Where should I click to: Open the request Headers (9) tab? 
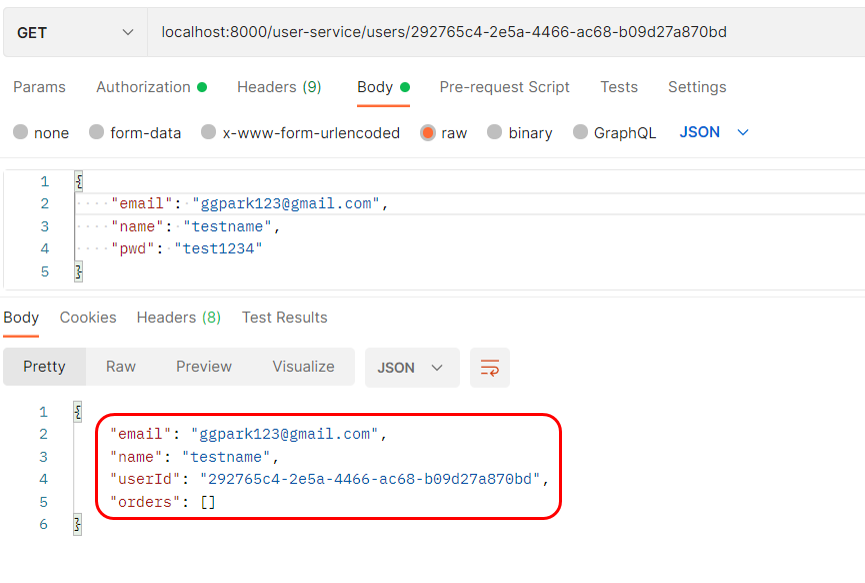(x=279, y=87)
